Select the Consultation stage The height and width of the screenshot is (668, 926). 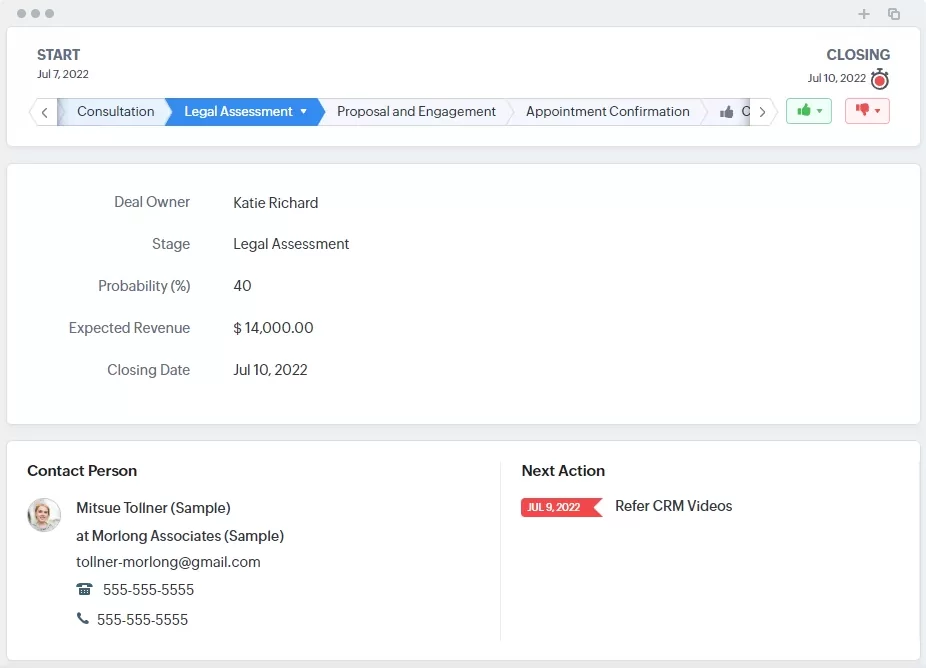115,112
